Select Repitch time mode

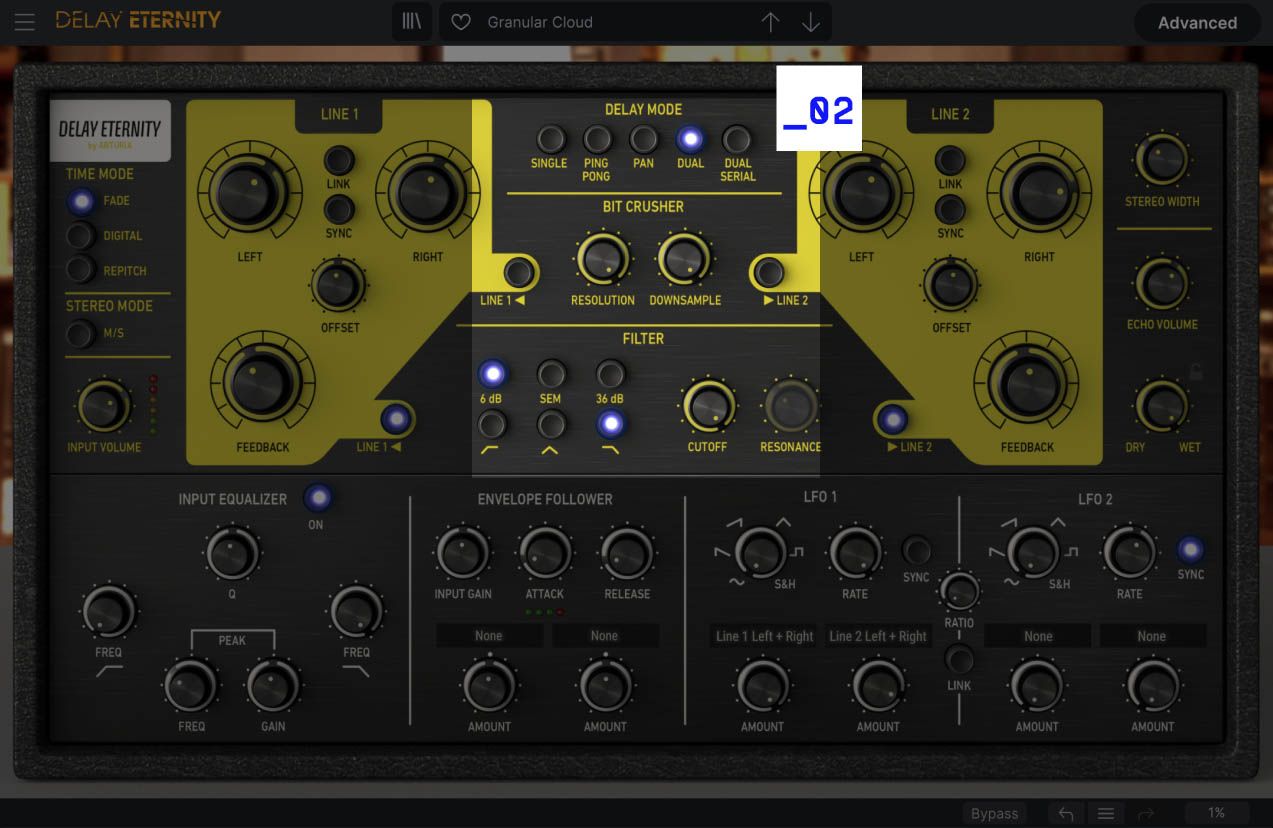coord(81,270)
